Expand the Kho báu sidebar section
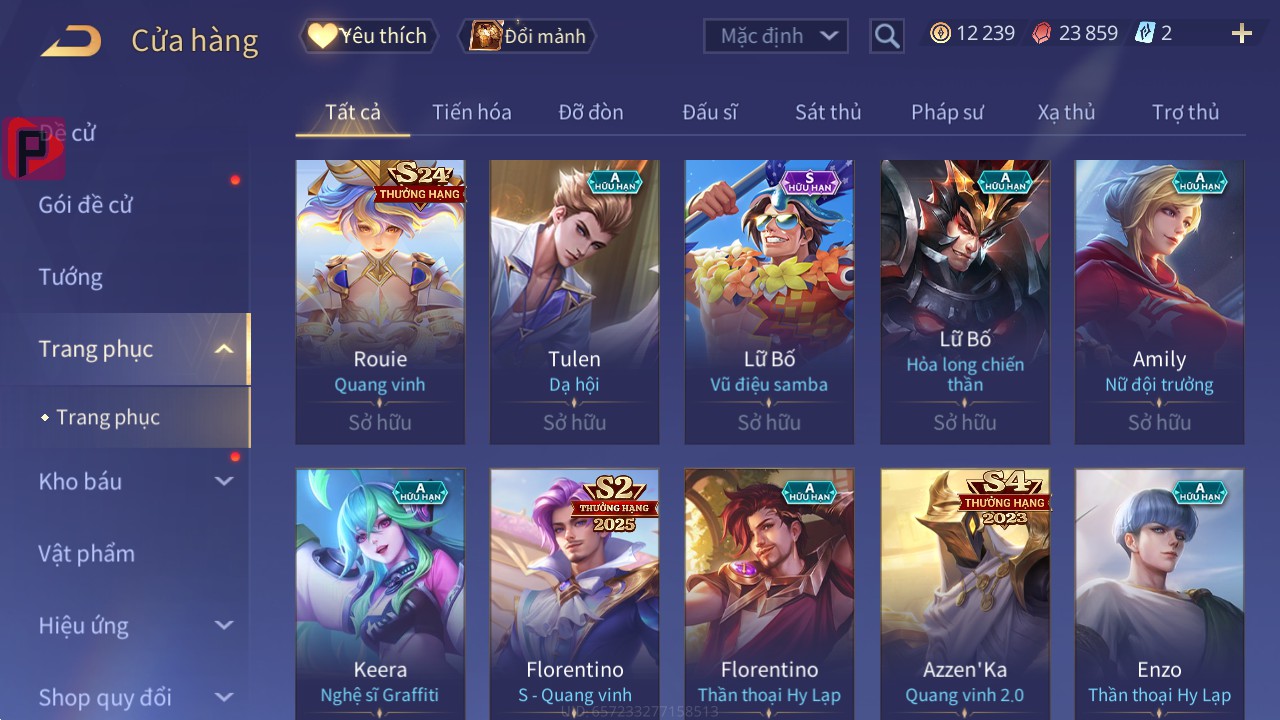 click(x=224, y=481)
